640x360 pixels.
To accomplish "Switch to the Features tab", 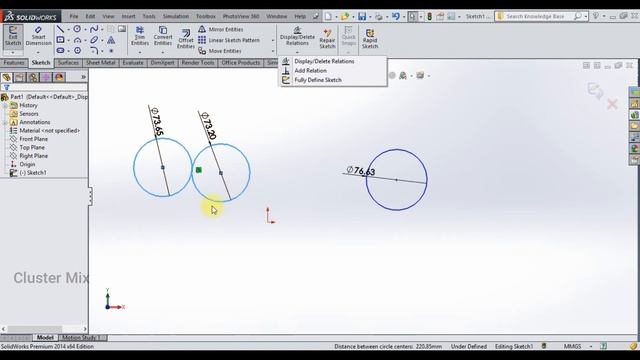I will (x=14, y=63).
